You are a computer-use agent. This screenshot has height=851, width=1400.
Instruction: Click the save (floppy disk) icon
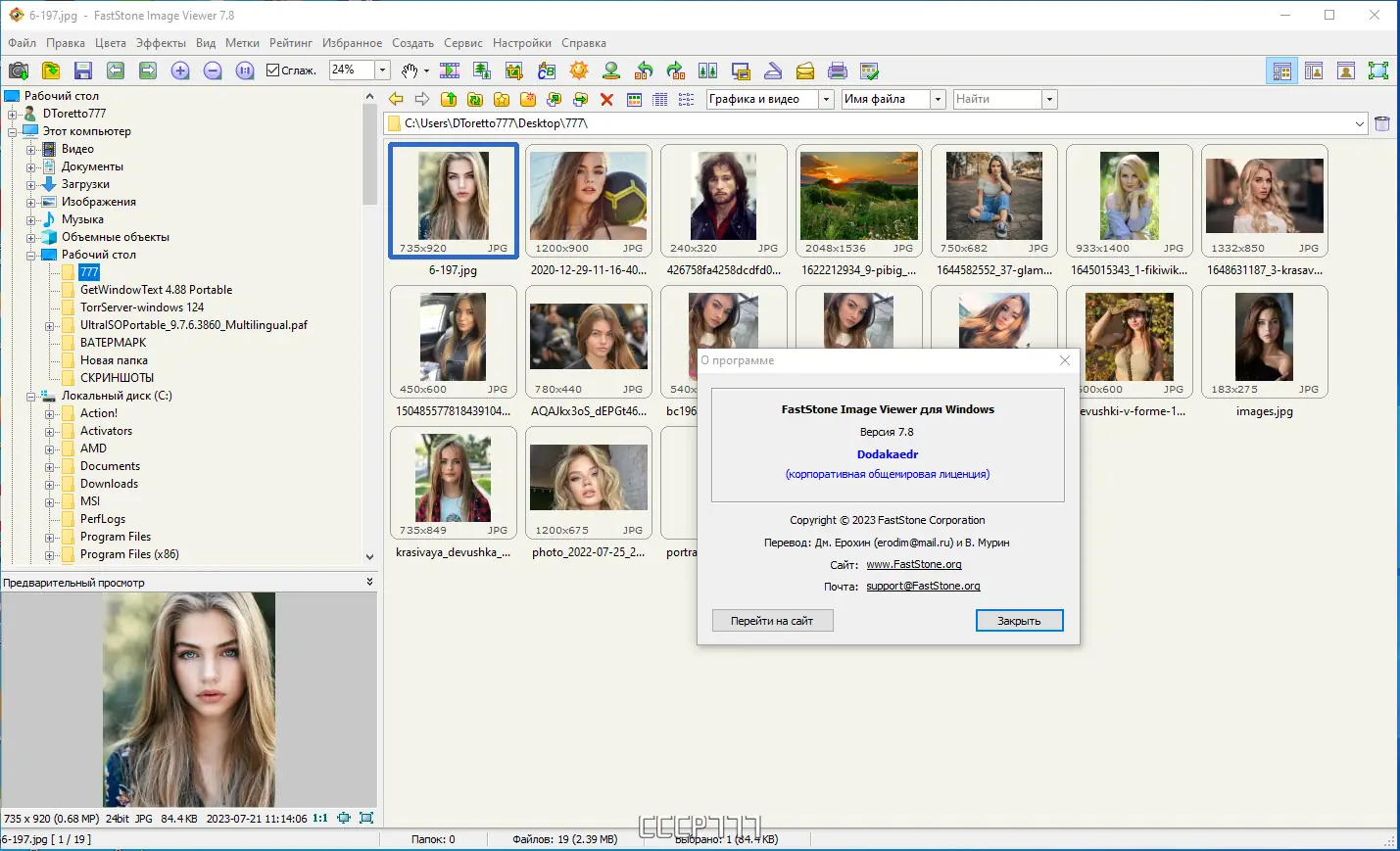pyautogui.click(x=83, y=71)
